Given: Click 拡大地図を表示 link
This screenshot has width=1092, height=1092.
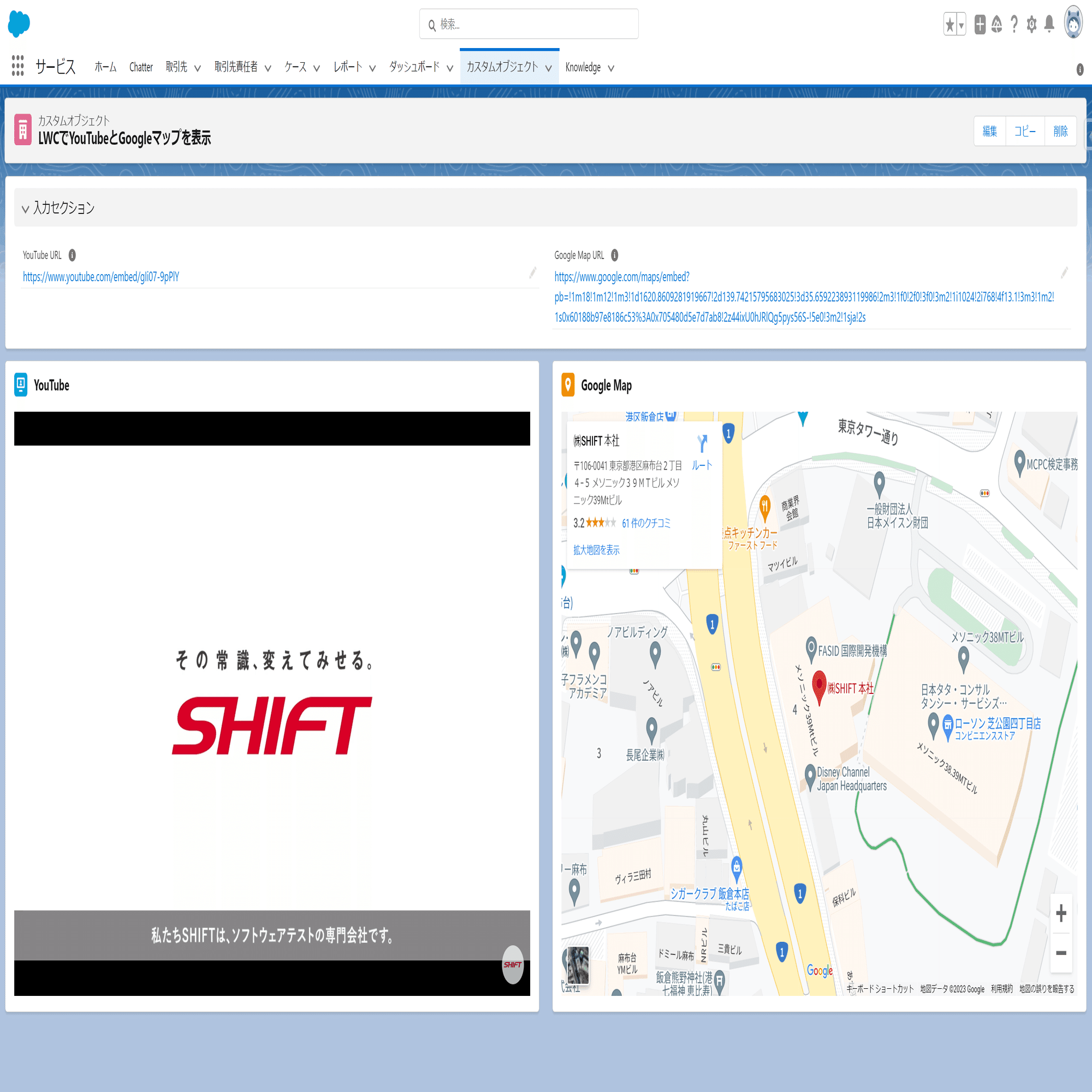Looking at the screenshot, I should (x=596, y=550).
